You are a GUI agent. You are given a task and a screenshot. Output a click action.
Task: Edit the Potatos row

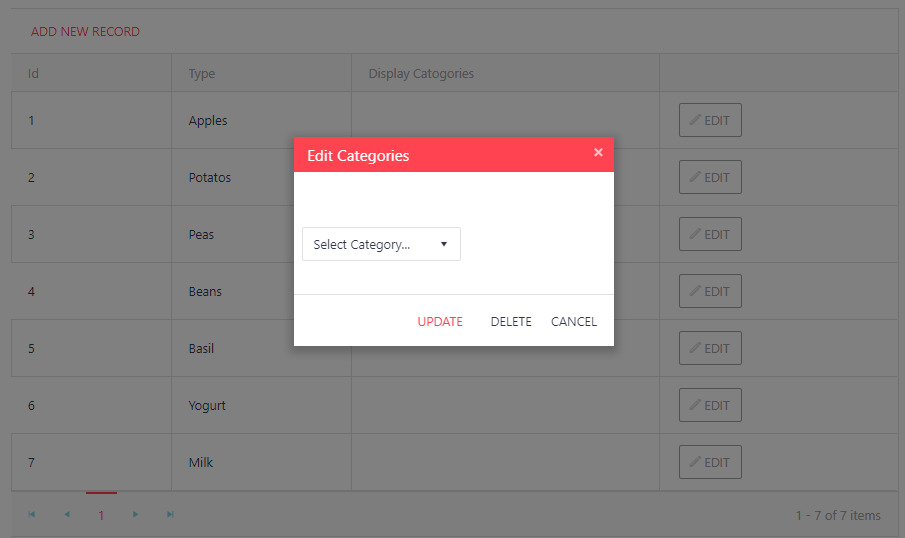point(710,178)
